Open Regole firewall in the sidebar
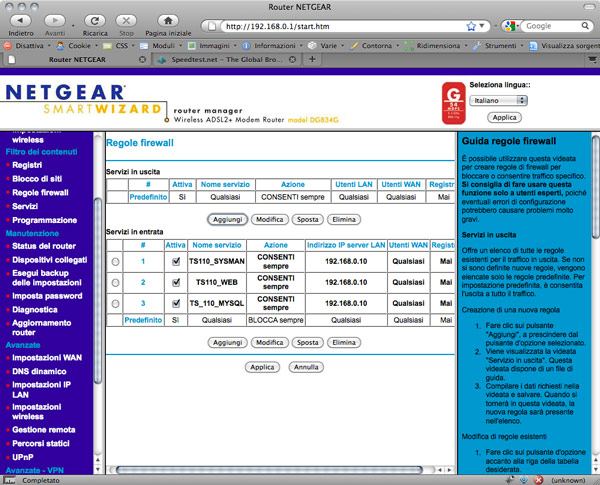Screen dimensions: 600x485 coord(40,193)
